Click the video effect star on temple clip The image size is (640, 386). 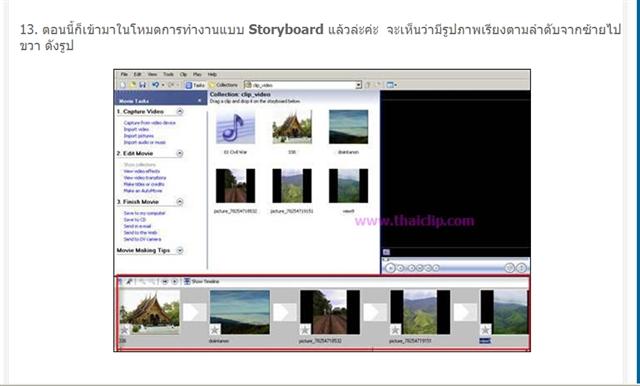pyautogui.click(x=124, y=329)
